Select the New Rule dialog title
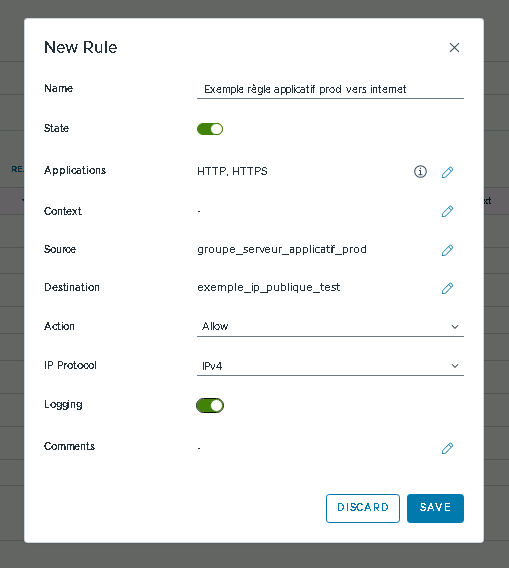 pos(80,47)
